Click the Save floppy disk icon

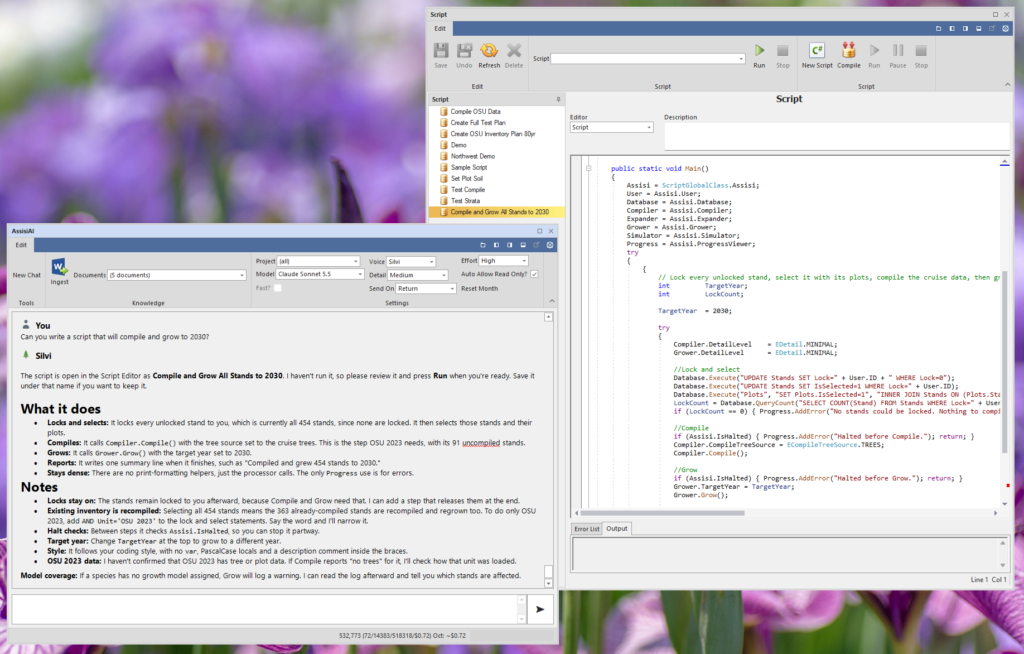[x=441, y=51]
